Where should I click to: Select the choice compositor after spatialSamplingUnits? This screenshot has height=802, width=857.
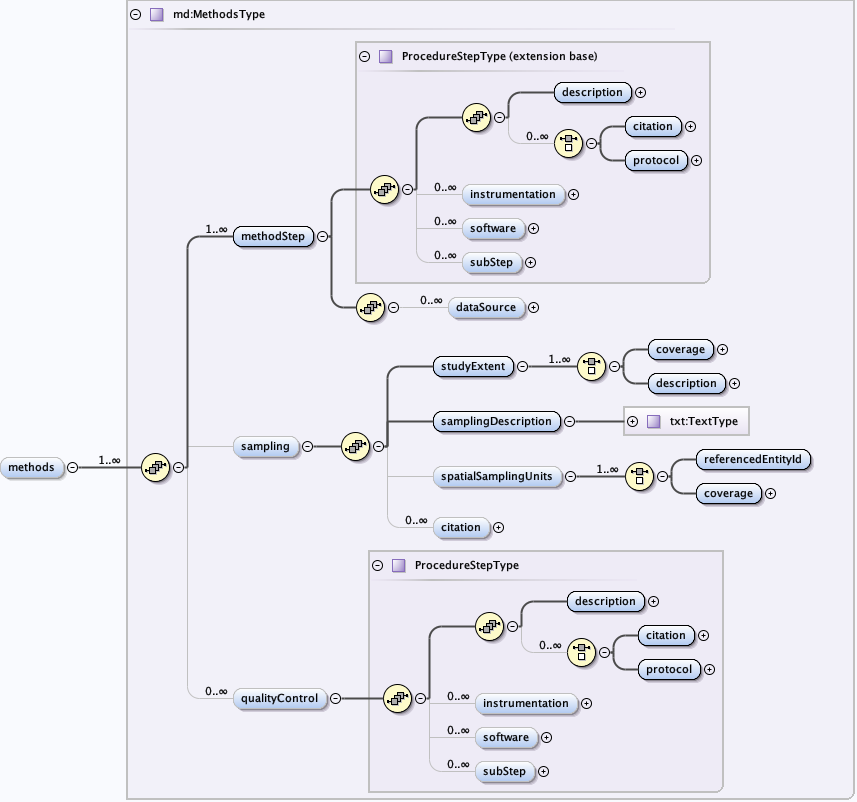click(639, 477)
